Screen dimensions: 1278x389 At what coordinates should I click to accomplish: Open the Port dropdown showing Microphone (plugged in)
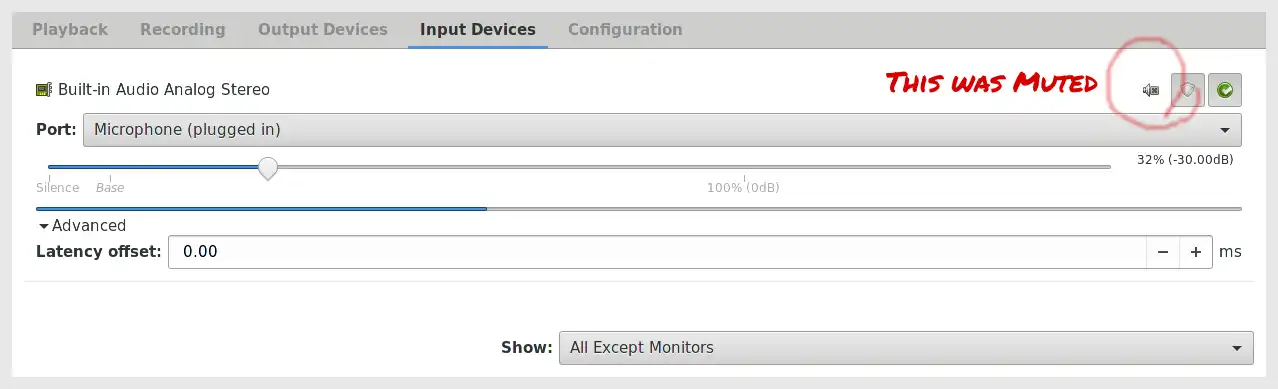(x=662, y=130)
